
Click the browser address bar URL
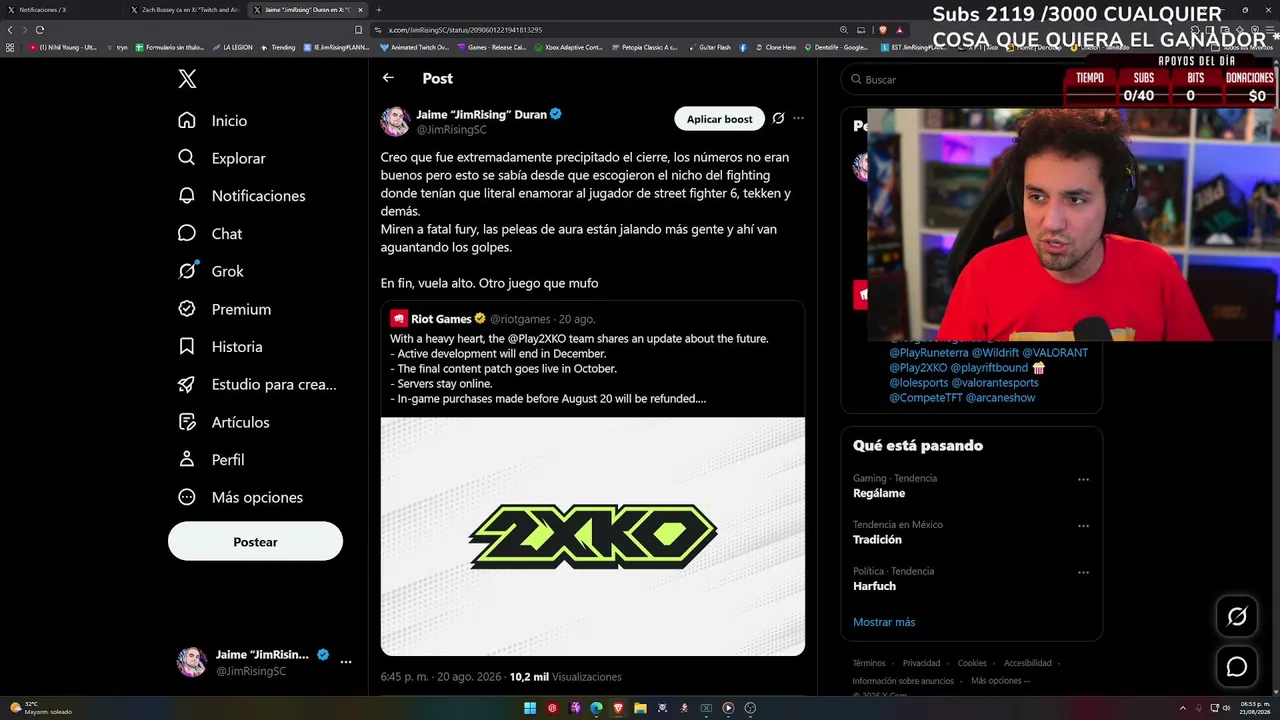coord(465,30)
